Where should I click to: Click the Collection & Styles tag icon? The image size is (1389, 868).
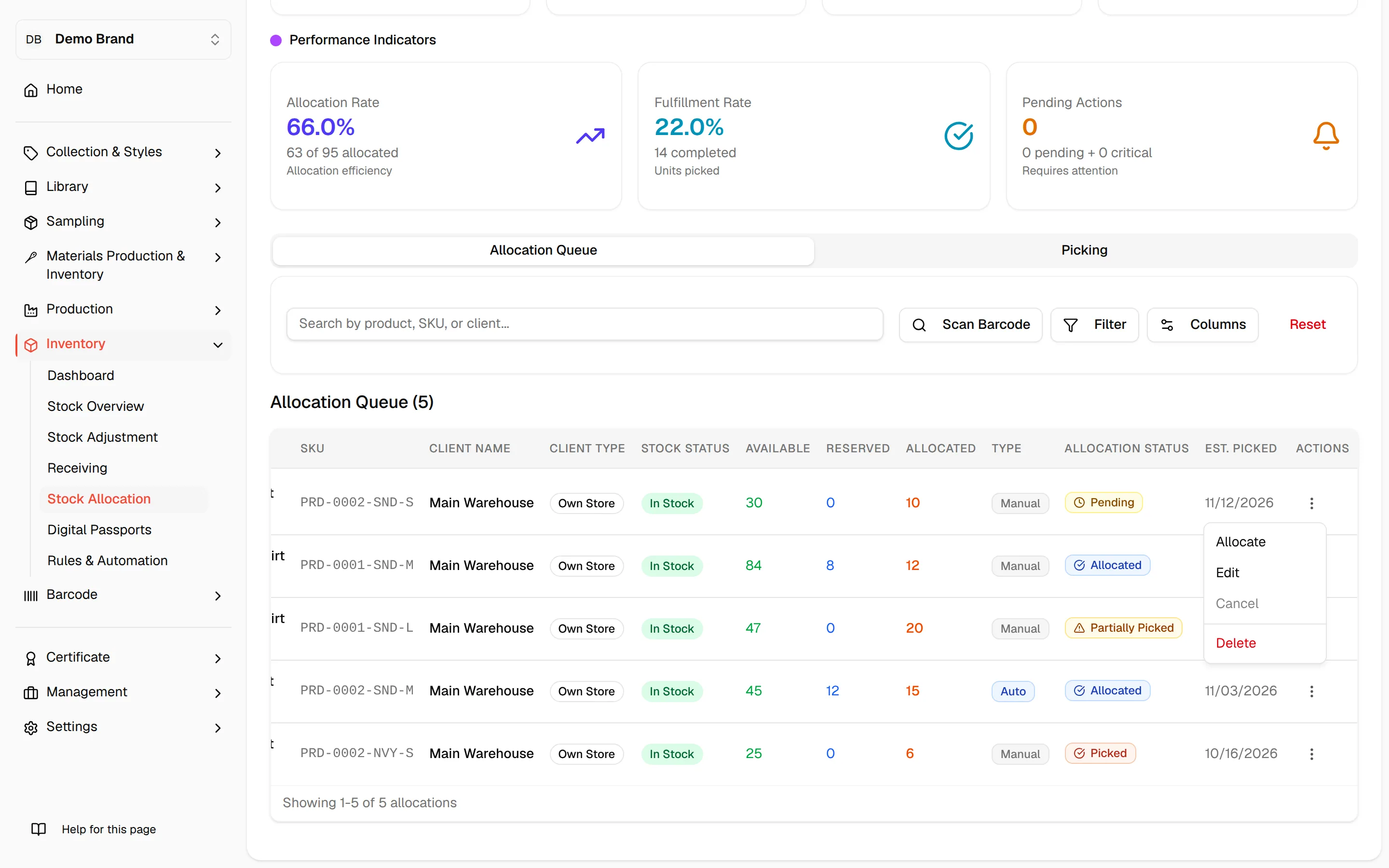click(x=31, y=153)
